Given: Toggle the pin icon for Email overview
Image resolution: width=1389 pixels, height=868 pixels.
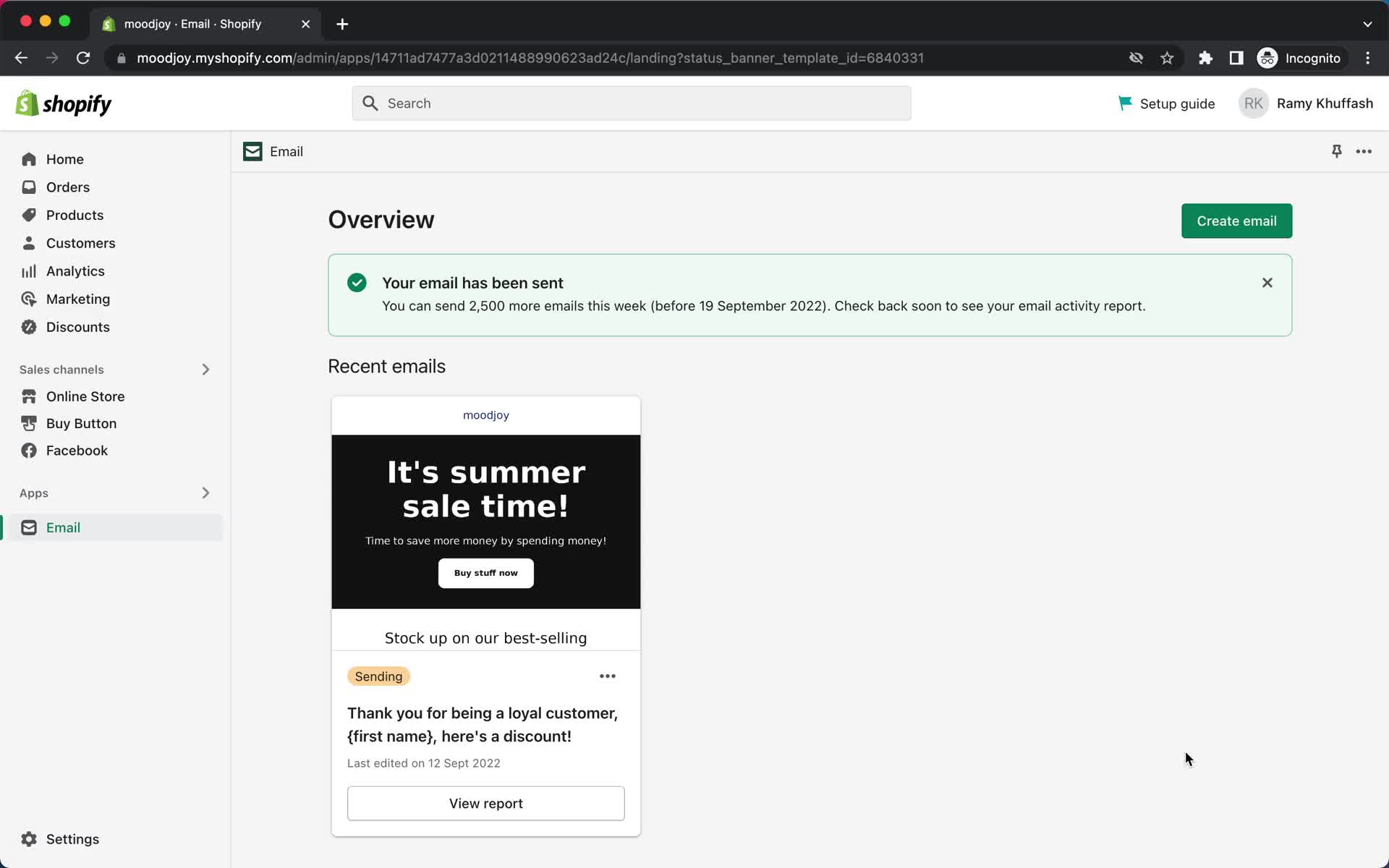Looking at the screenshot, I should pyautogui.click(x=1337, y=150).
